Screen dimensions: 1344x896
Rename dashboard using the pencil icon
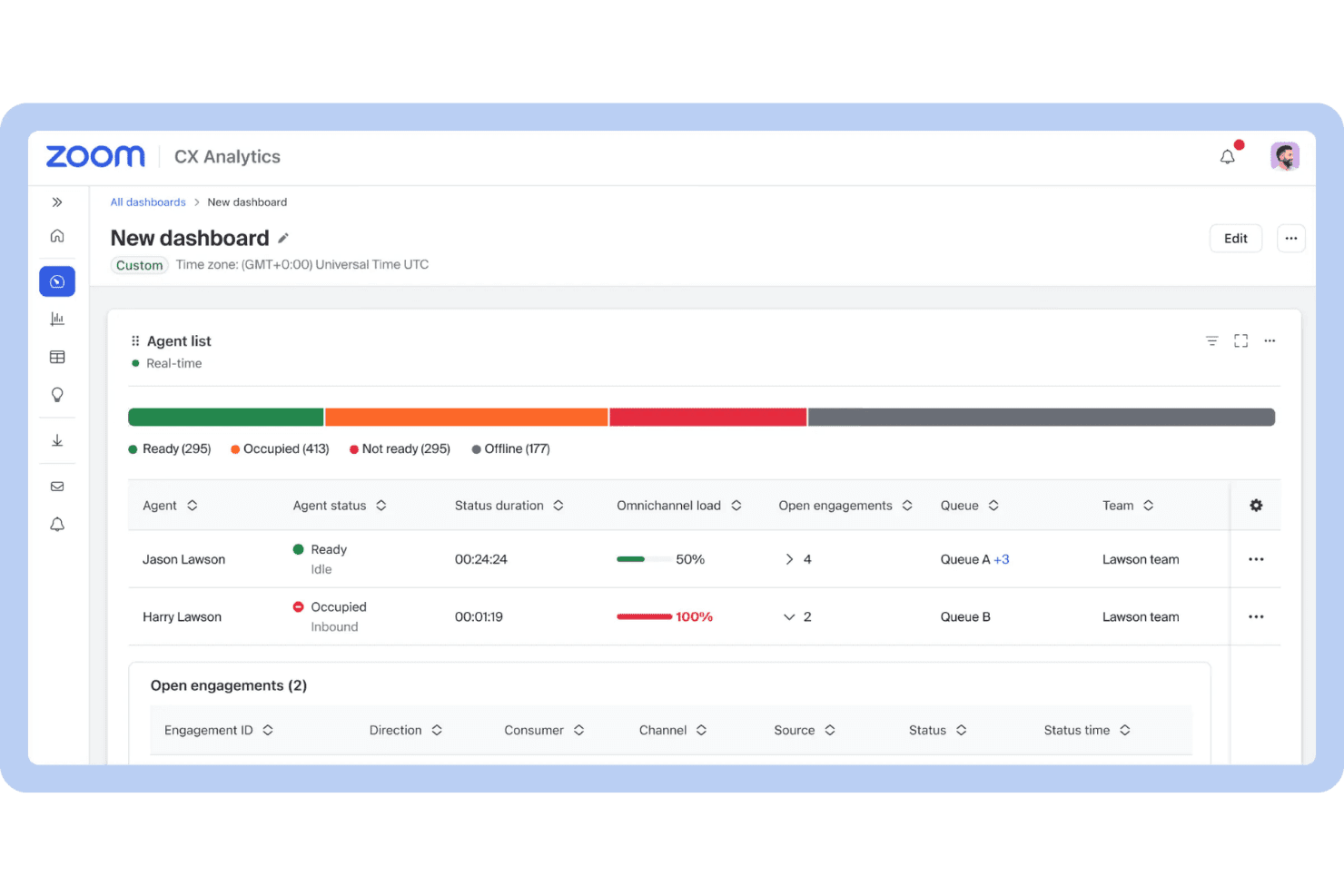283,238
